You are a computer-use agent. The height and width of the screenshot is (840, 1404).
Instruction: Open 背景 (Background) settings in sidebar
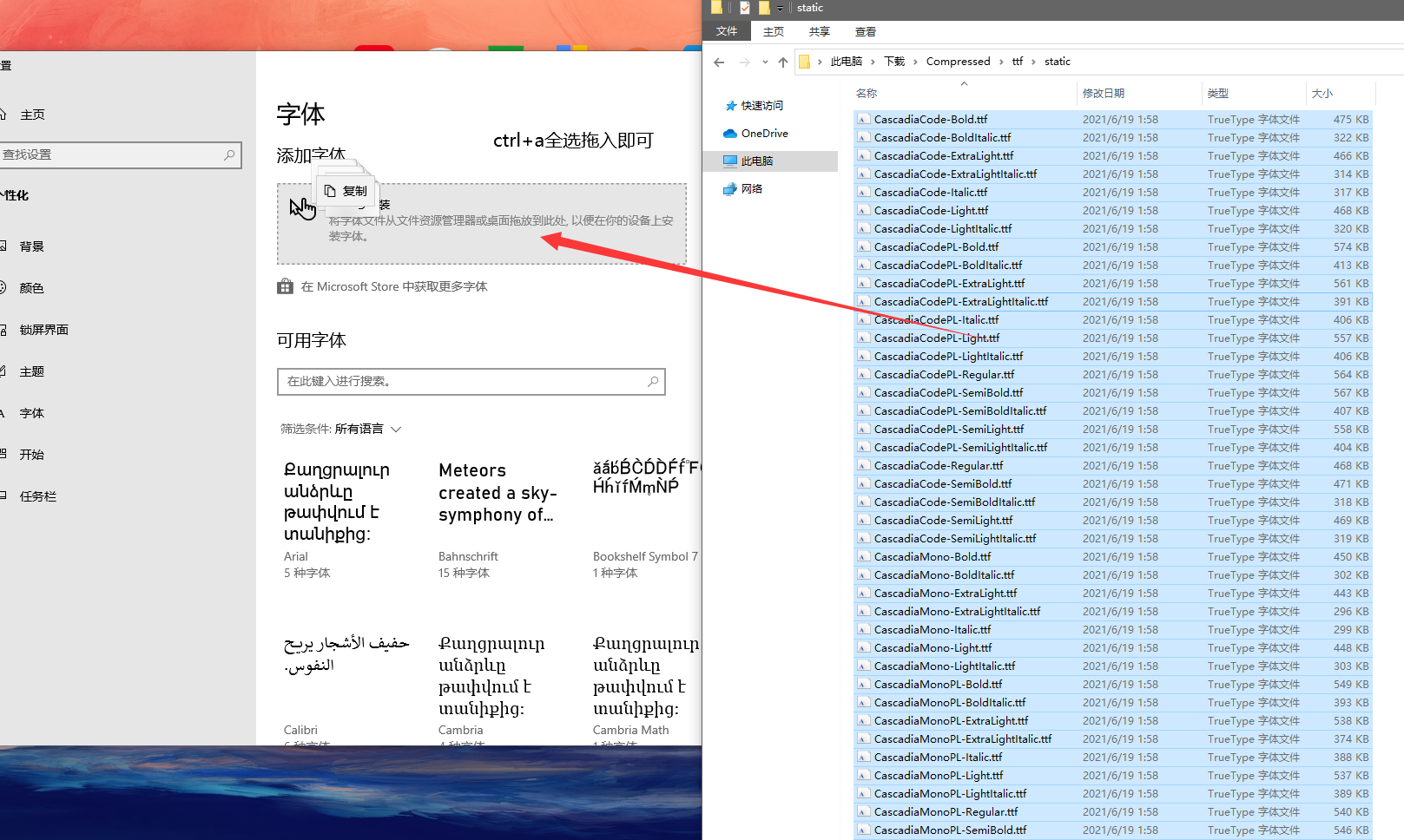click(31, 246)
